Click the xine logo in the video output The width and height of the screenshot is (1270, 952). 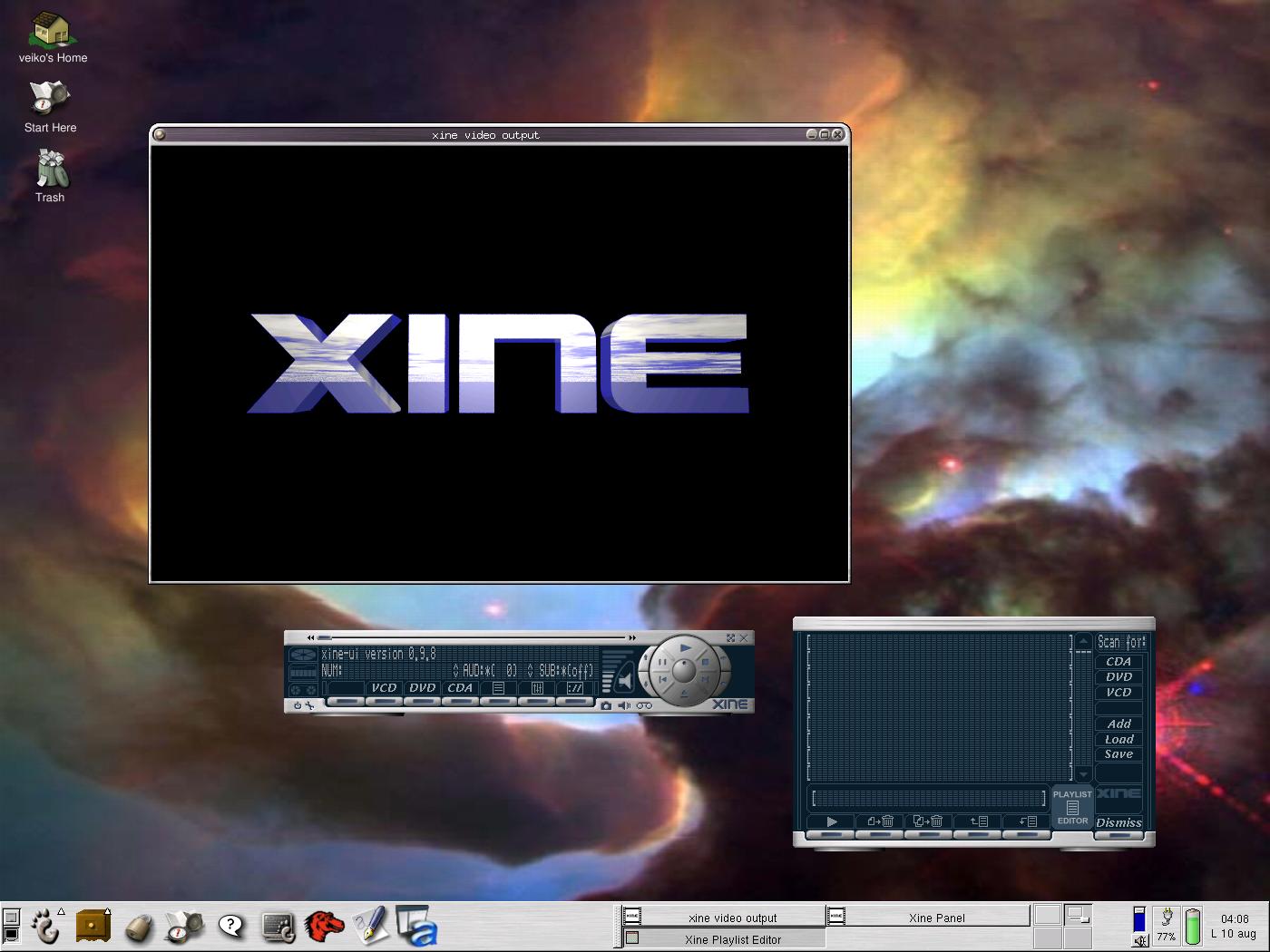tap(499, 364)
